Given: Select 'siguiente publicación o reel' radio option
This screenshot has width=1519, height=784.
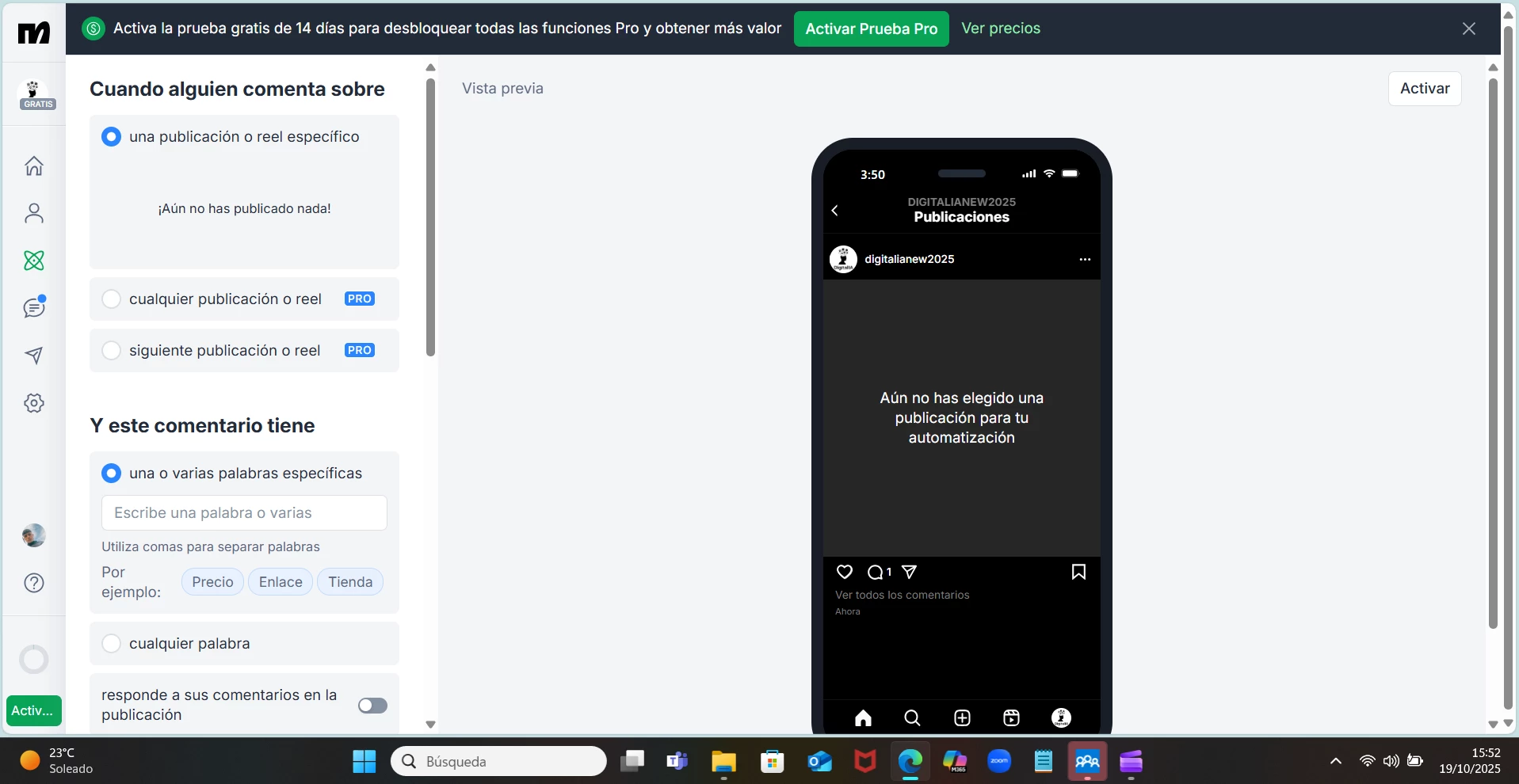Looking at the screenshot, I should tap(112, 350).
